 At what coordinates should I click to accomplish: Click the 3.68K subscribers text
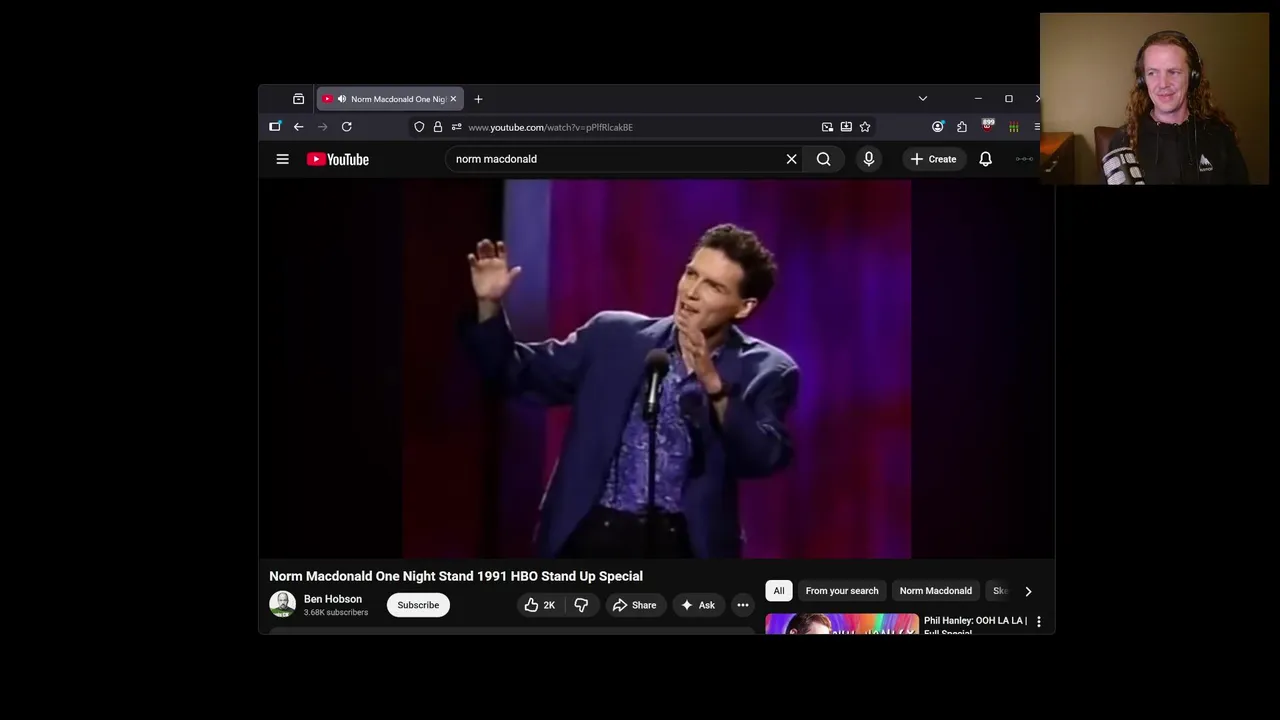pyautogui.click(x=336, y=612)
